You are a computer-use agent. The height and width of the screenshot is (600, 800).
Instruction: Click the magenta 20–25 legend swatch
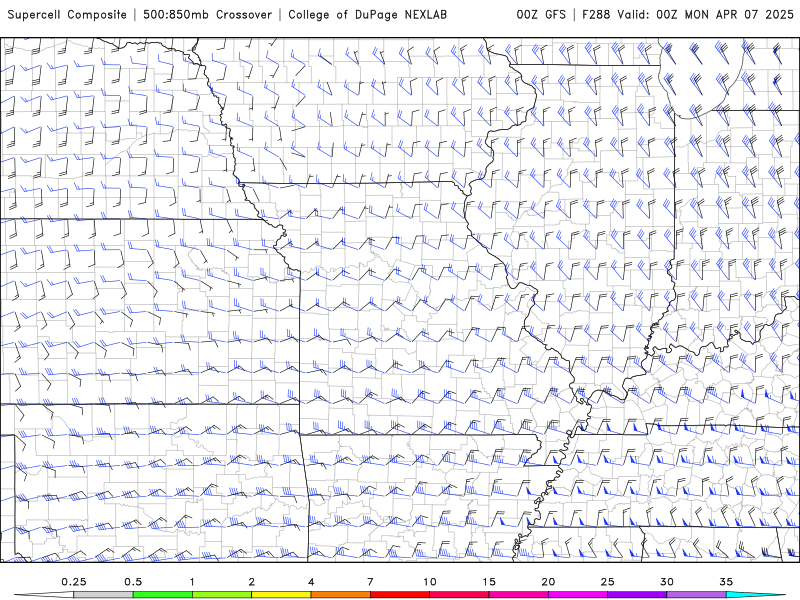pyautogui.click(x=578, y=595)
